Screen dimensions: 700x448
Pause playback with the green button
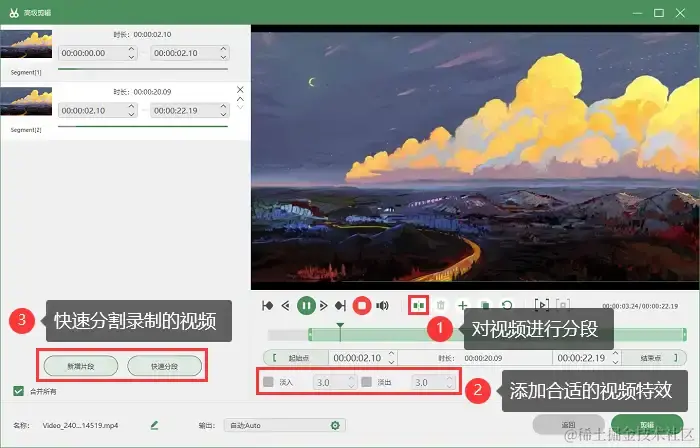[x=306, y=306]
